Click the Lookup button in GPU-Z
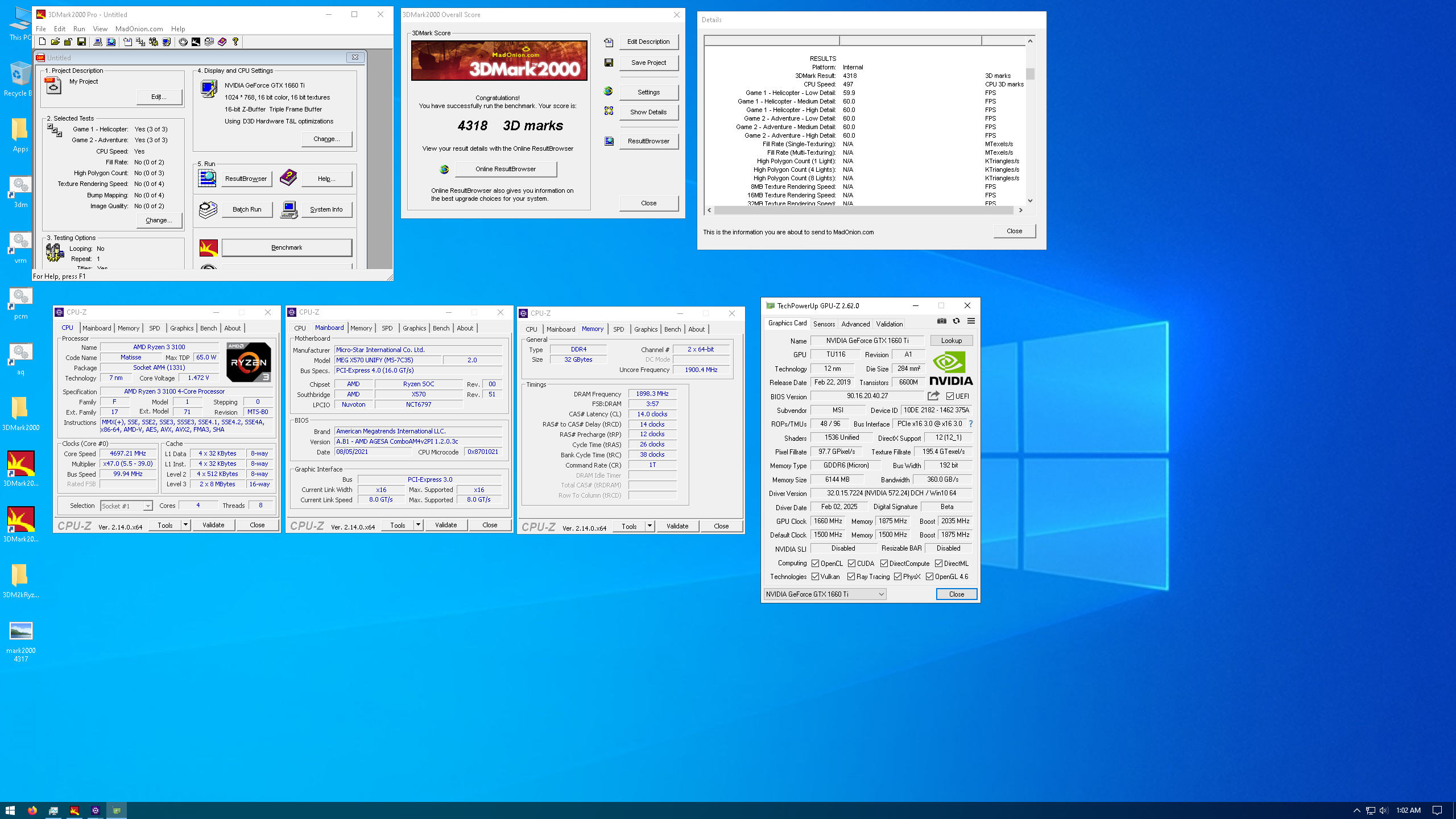The width and height of the screenshot is (1456, 819). coord(952,341)
